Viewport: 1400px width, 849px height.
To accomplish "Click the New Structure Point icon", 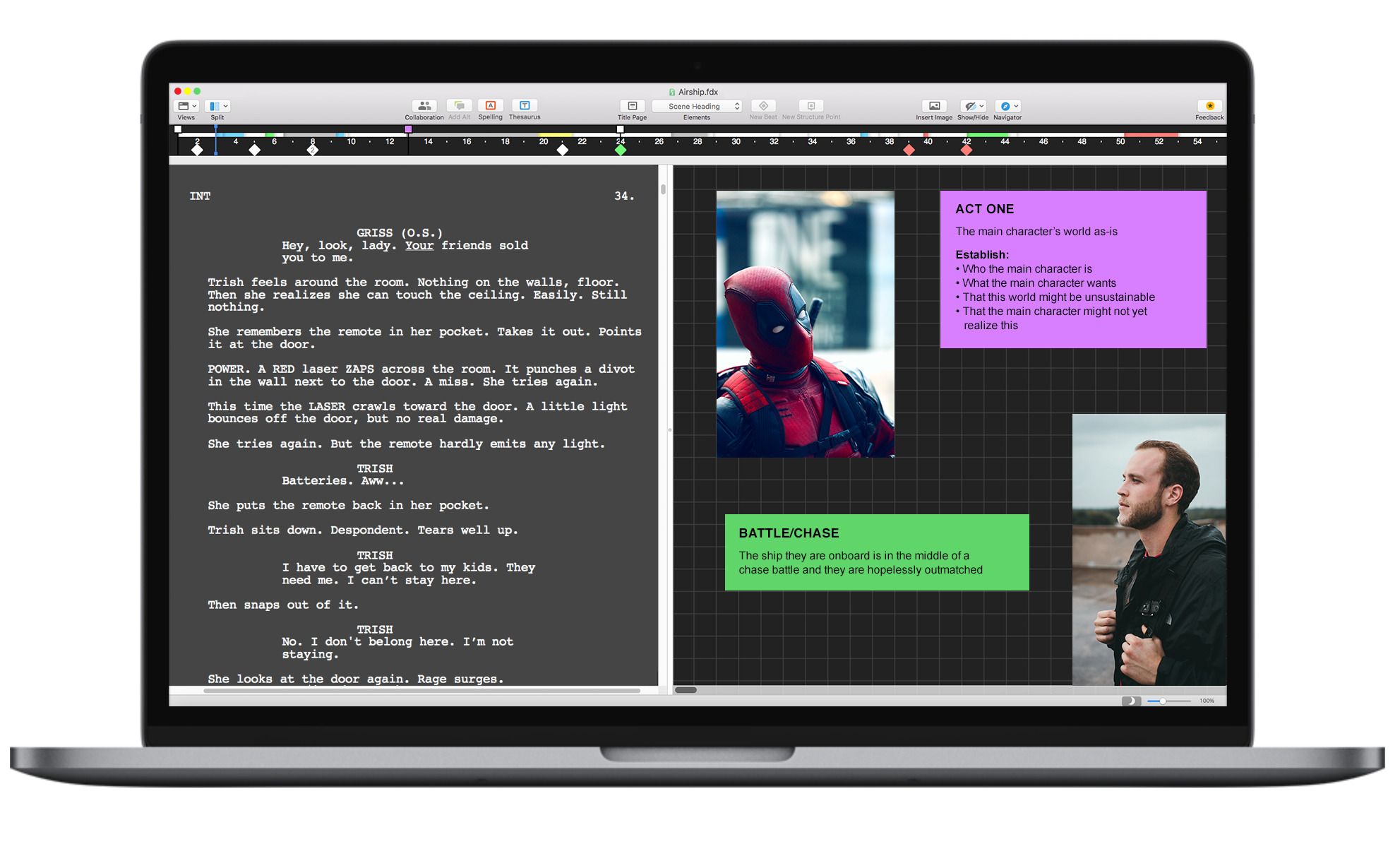I will [x=810, y=106].
